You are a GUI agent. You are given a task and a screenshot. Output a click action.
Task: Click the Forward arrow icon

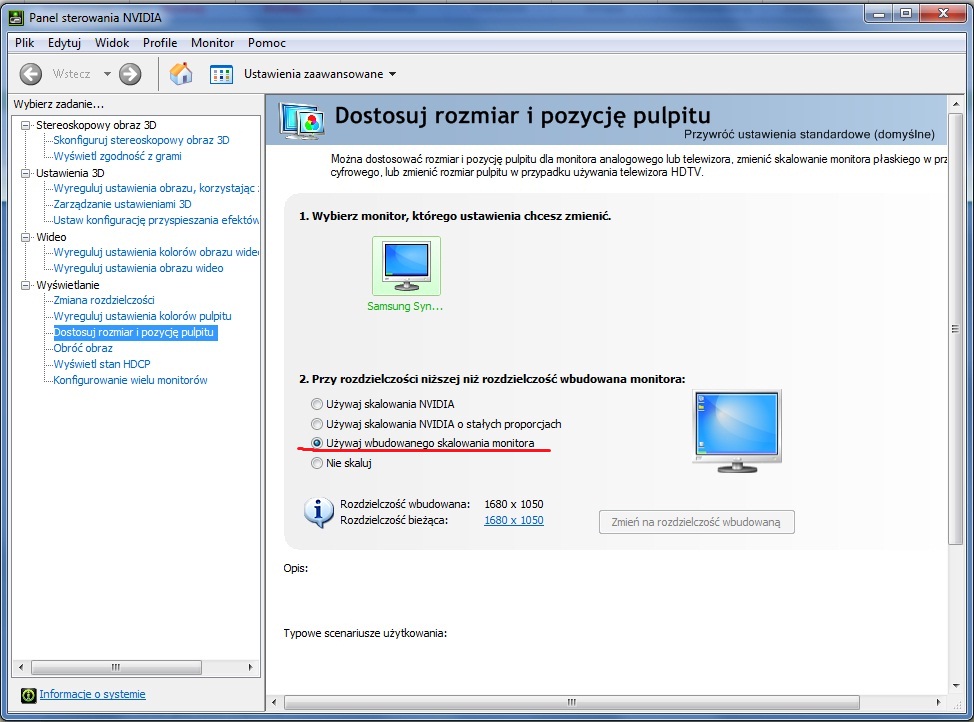point(130,74)
